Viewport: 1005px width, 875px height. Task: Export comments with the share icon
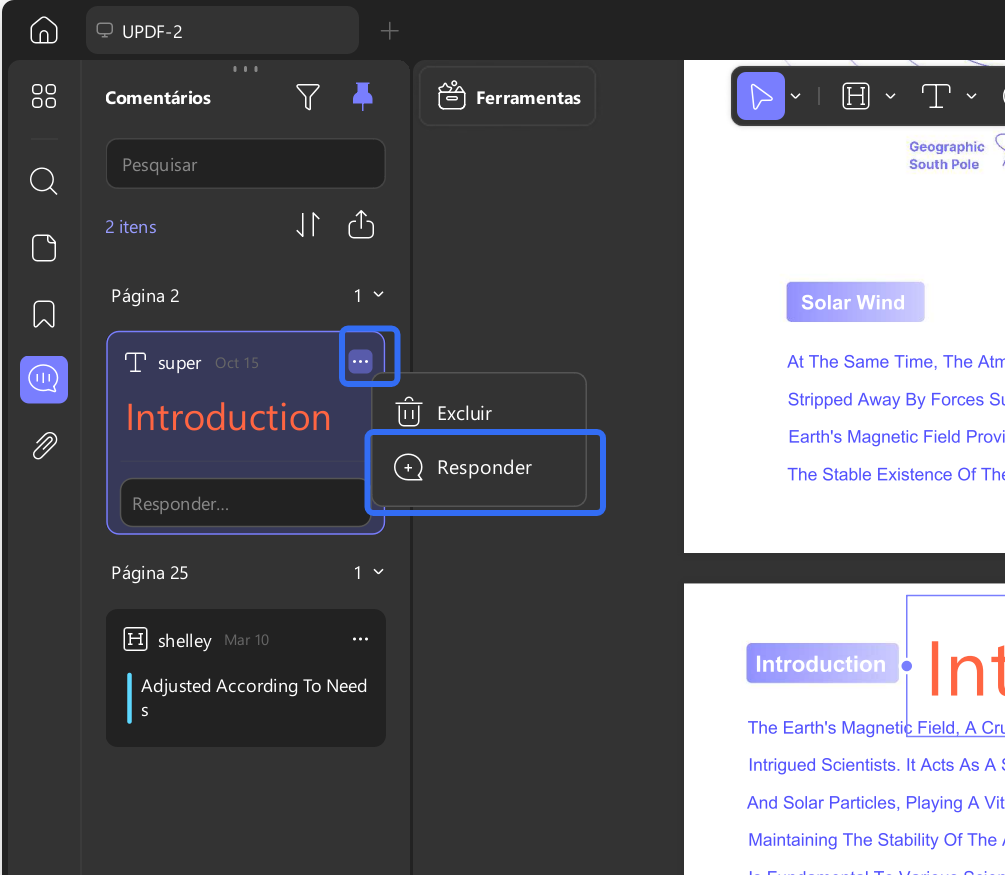361,225
